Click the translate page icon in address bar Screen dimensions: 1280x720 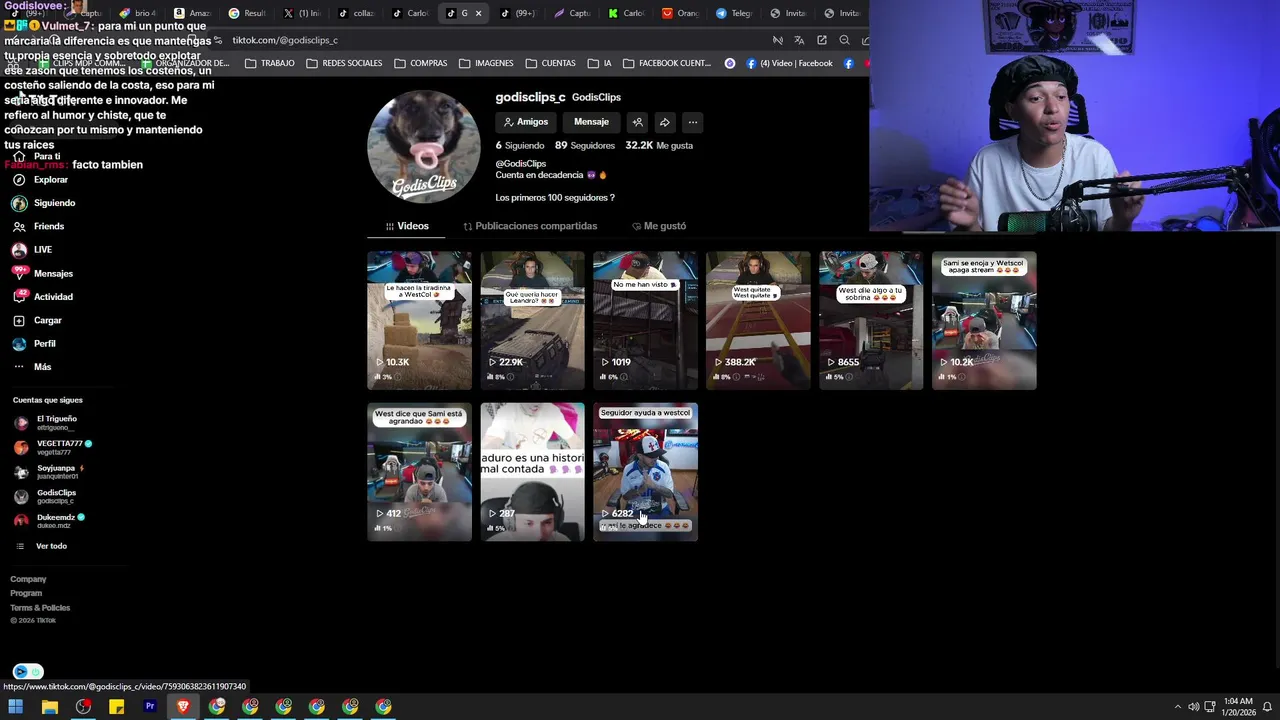(x=799, y=40)
